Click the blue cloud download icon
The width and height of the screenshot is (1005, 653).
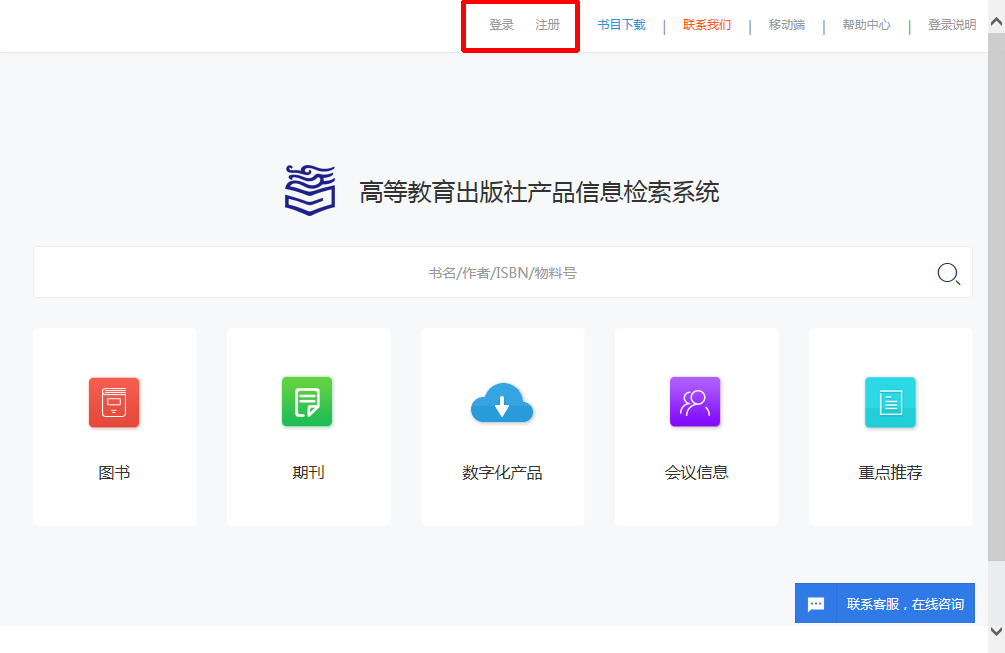click(502, 403)
